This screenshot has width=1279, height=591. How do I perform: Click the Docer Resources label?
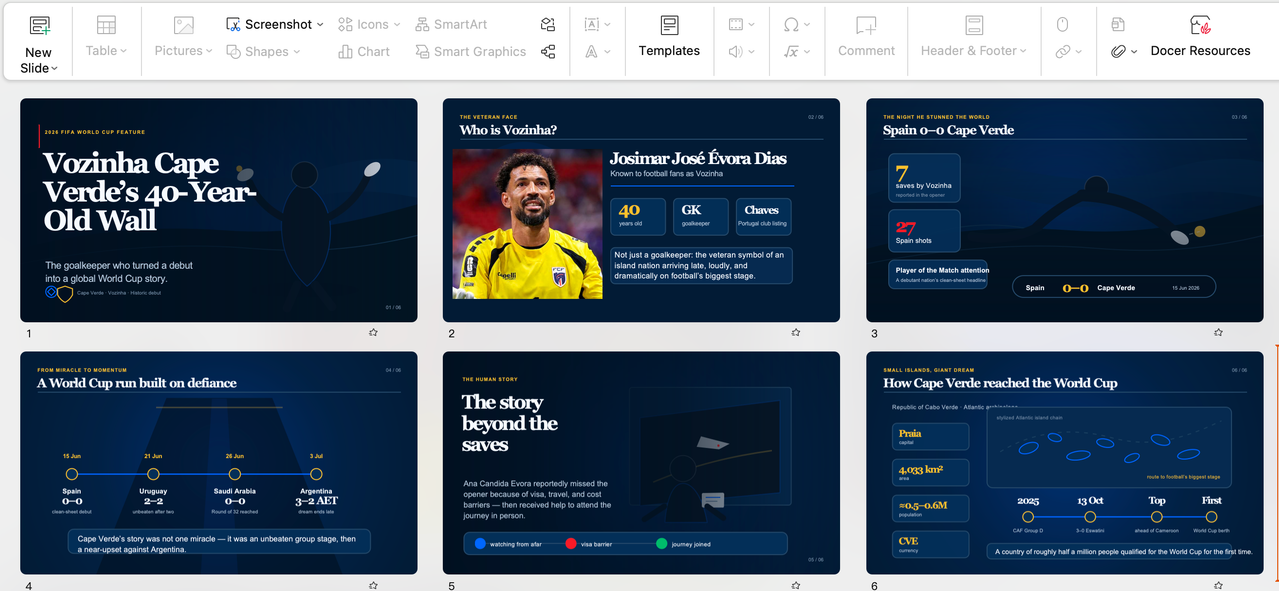pos(1200,51)
